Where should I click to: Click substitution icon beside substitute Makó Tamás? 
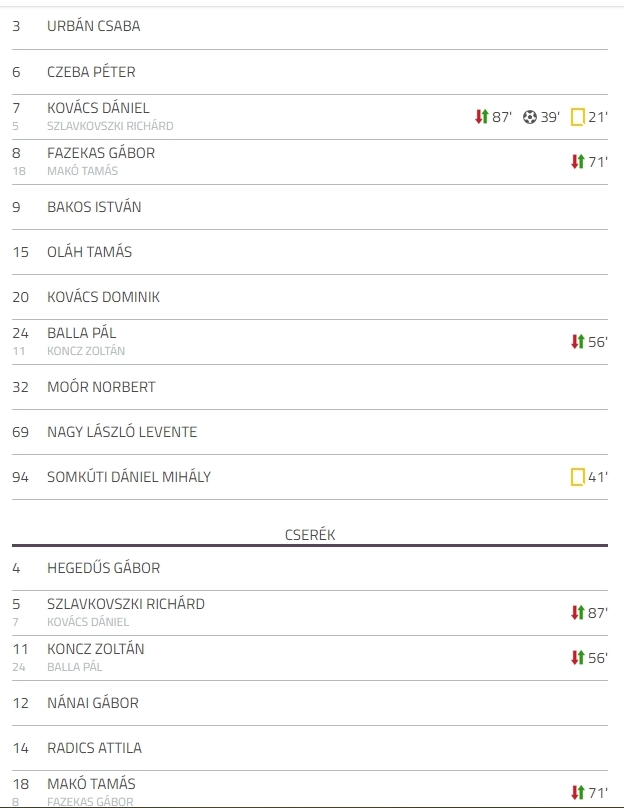click(x=578, y=793)
